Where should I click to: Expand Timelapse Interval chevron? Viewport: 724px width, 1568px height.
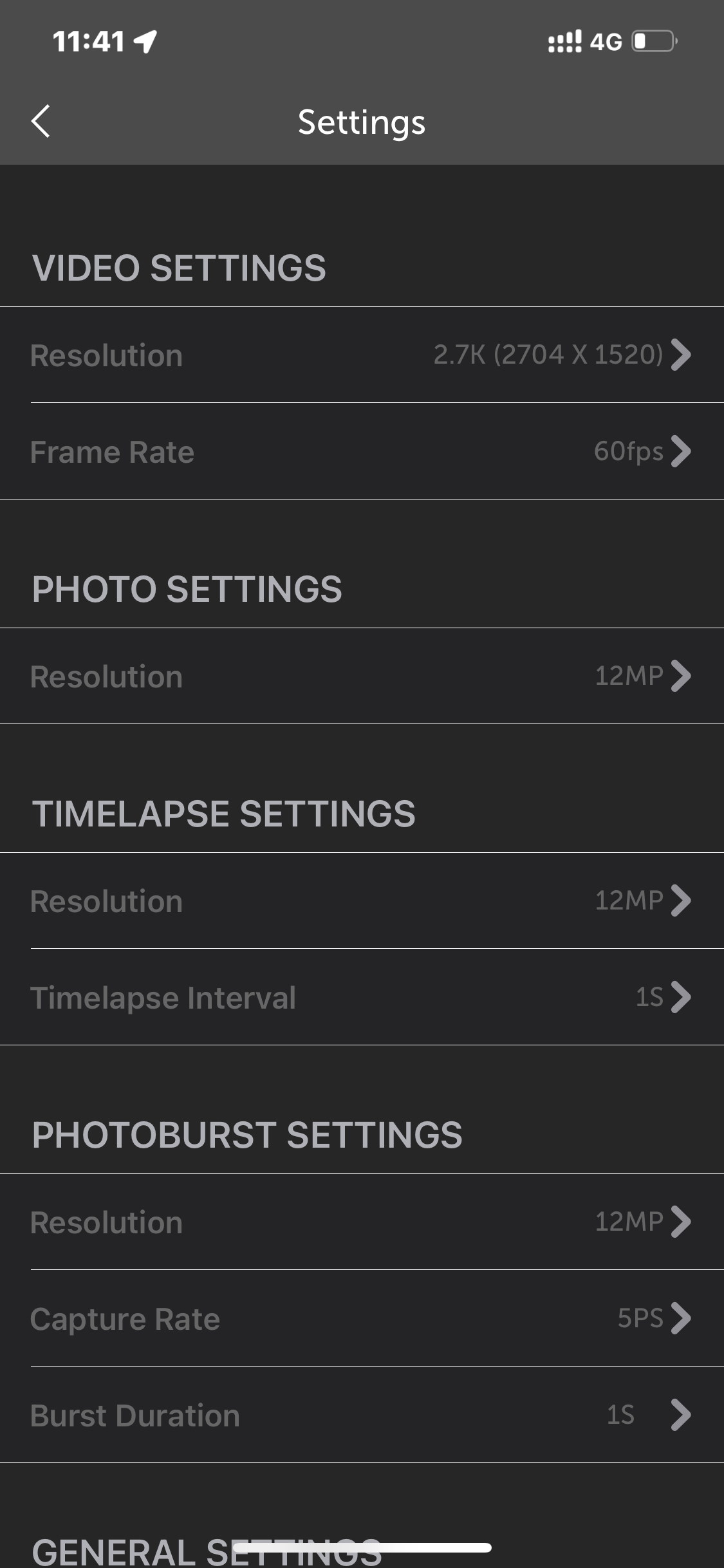[680, 997]
